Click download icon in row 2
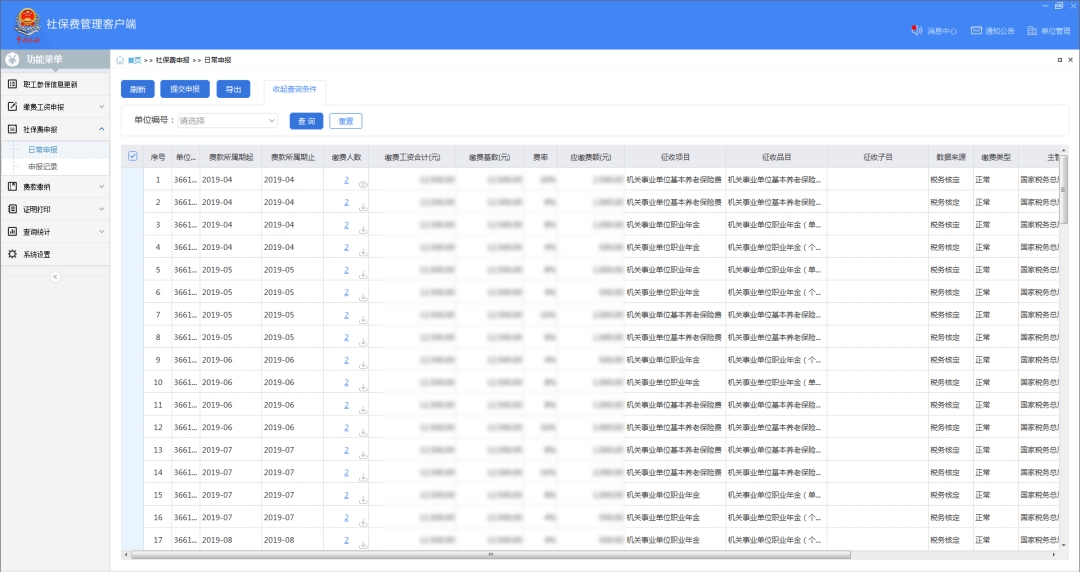This screenshot has height=572, width=1080. pyautogui.click(x=363, y=208)
